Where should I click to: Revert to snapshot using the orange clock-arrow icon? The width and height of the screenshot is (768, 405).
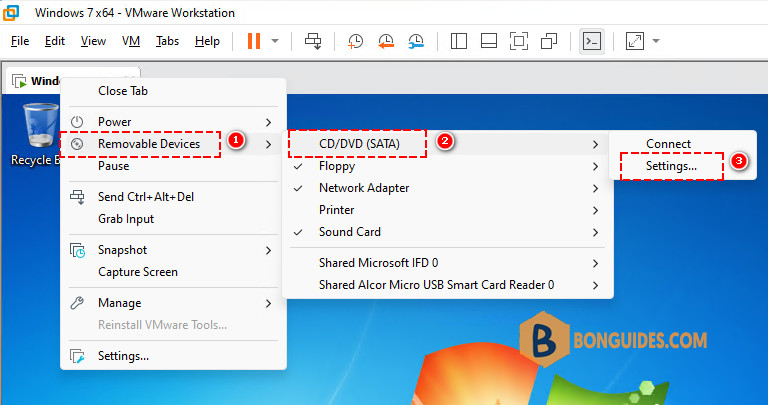386,41
